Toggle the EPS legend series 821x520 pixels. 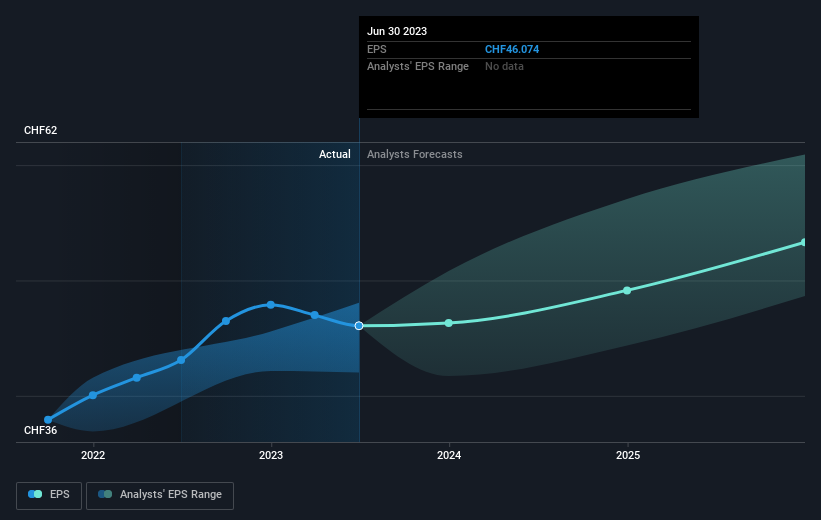(49, 495)
